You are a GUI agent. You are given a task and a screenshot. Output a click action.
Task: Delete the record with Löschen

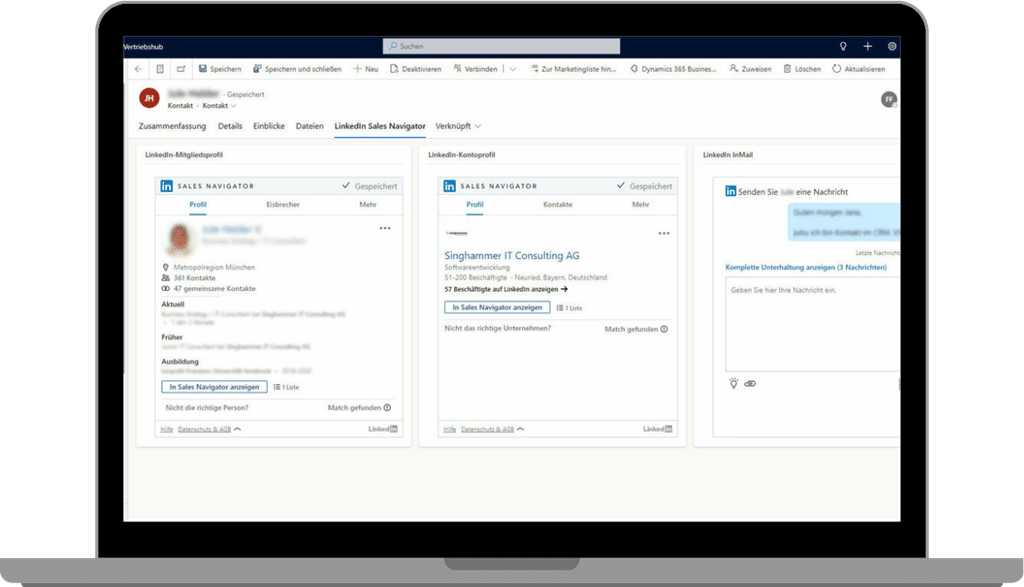tap(802, 69)
